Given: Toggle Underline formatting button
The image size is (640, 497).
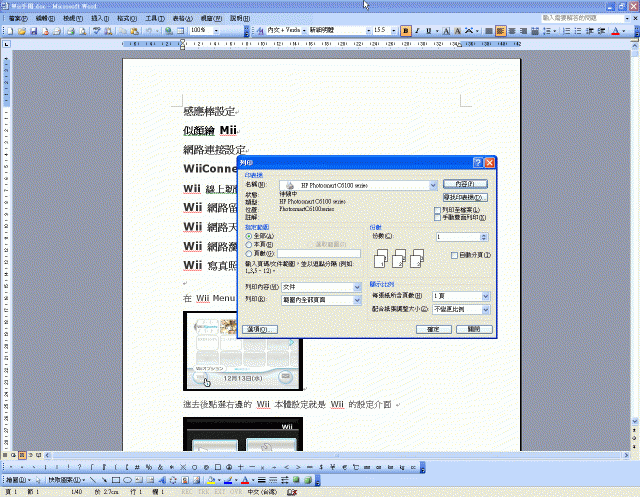Looking at the screenshot, I should (428, 31).
